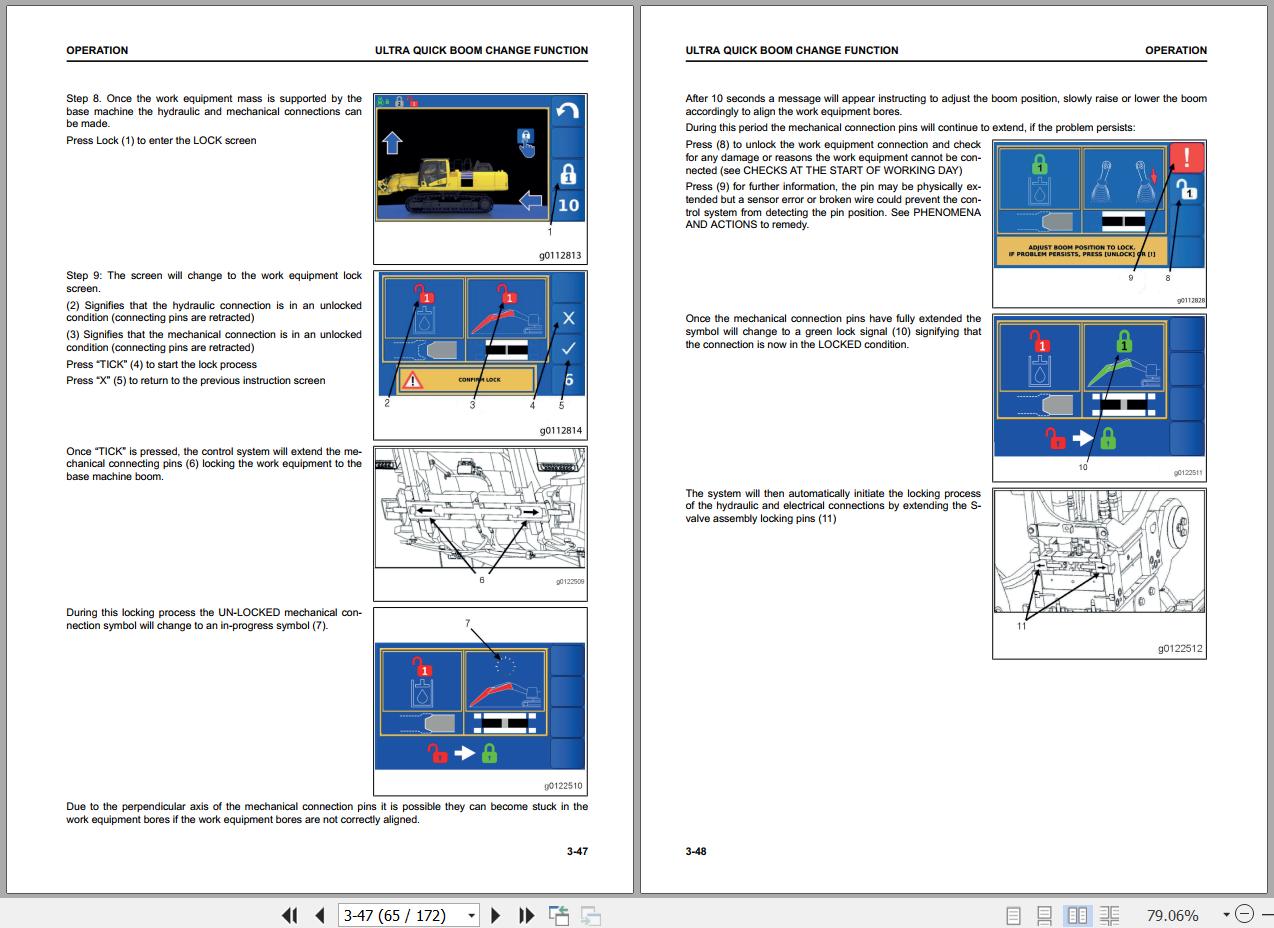Click 'Press Lock (1) to enter the LOCK screen'
Viewport: 1274px width, 928px height.
[161, 140]
